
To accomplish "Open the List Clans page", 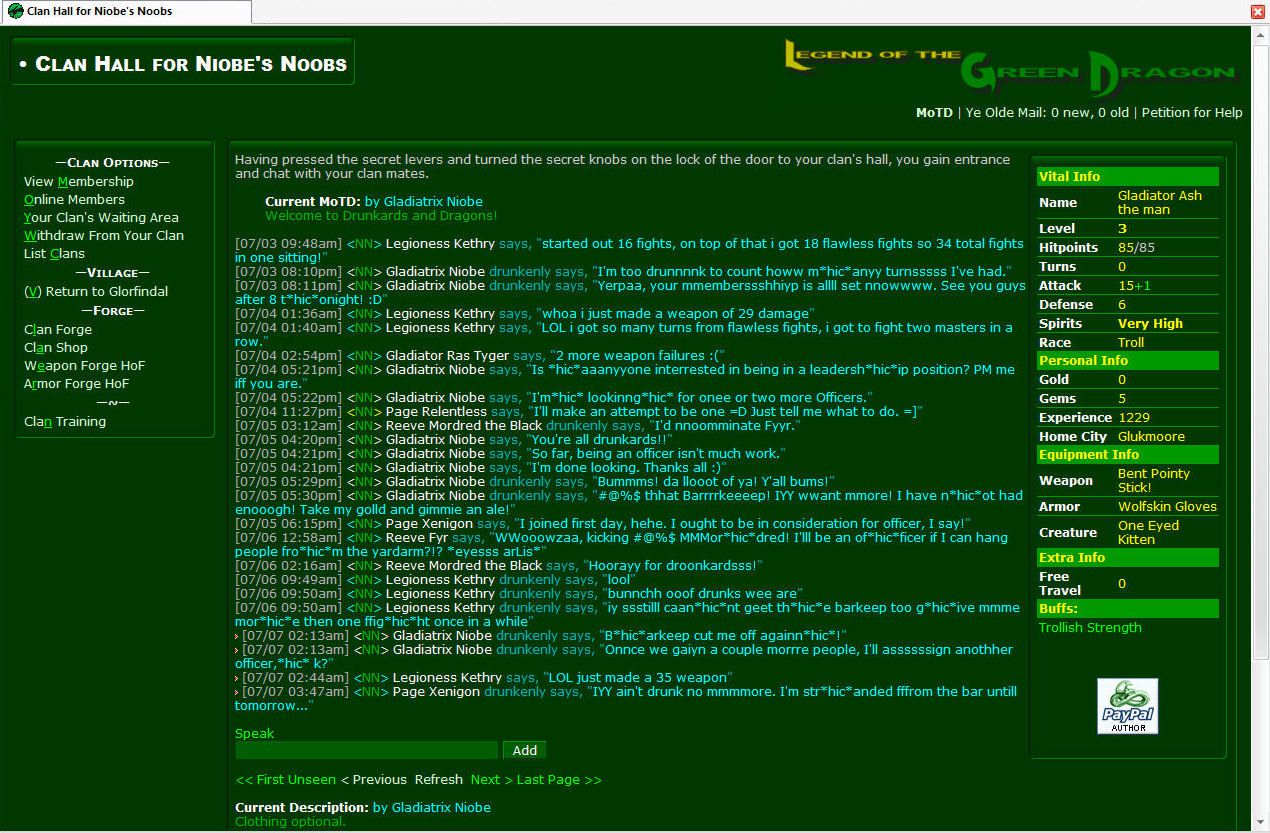I will [54, 253].
